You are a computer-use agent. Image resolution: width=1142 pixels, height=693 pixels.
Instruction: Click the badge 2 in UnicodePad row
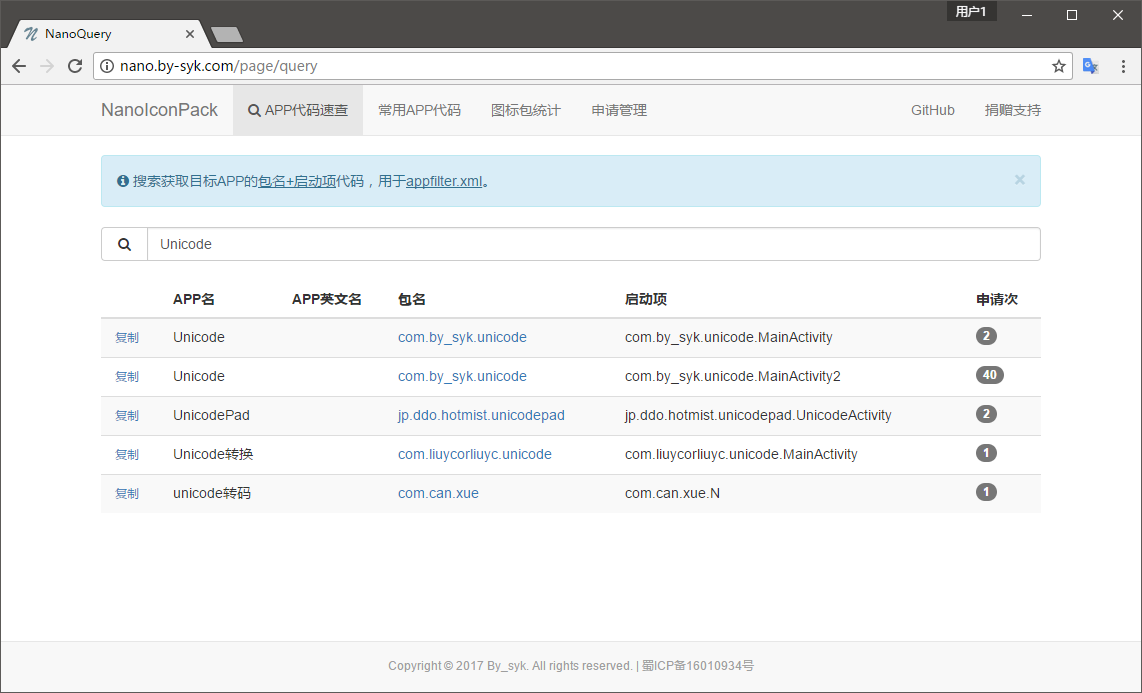[986, 414]
